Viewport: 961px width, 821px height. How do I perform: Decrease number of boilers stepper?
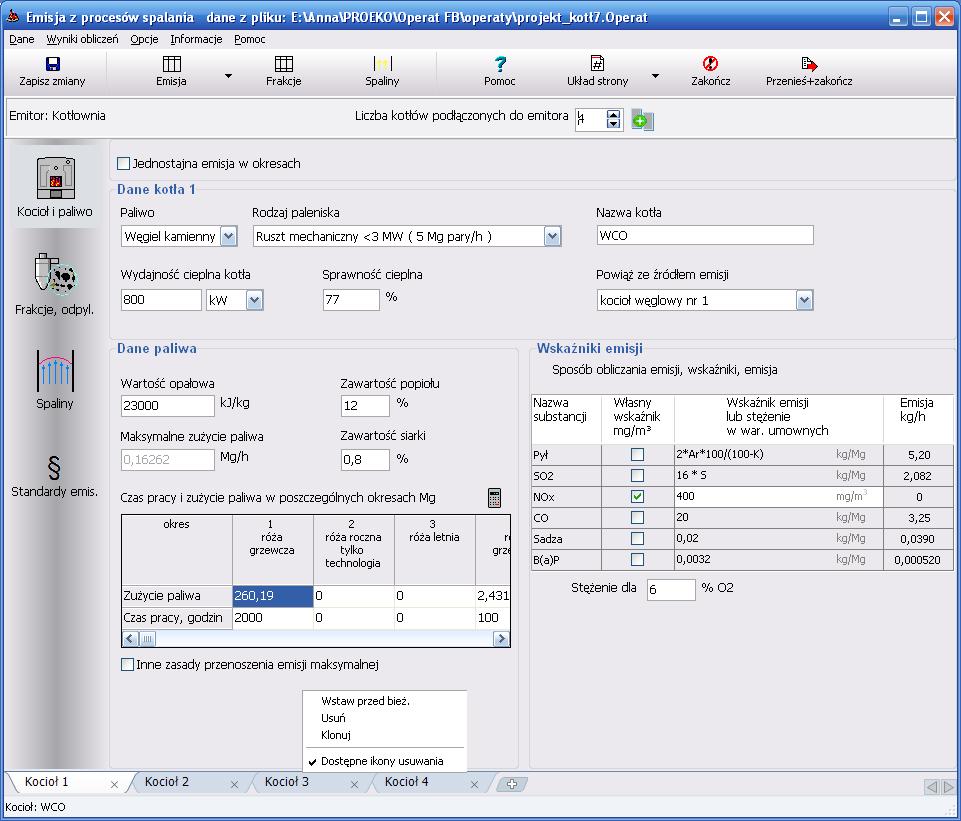(x=613, y=124)
